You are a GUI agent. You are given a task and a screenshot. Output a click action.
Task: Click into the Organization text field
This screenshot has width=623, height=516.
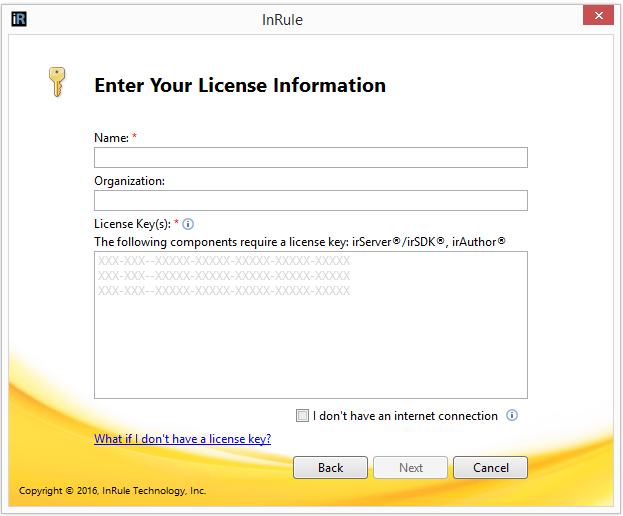point(310,201)
